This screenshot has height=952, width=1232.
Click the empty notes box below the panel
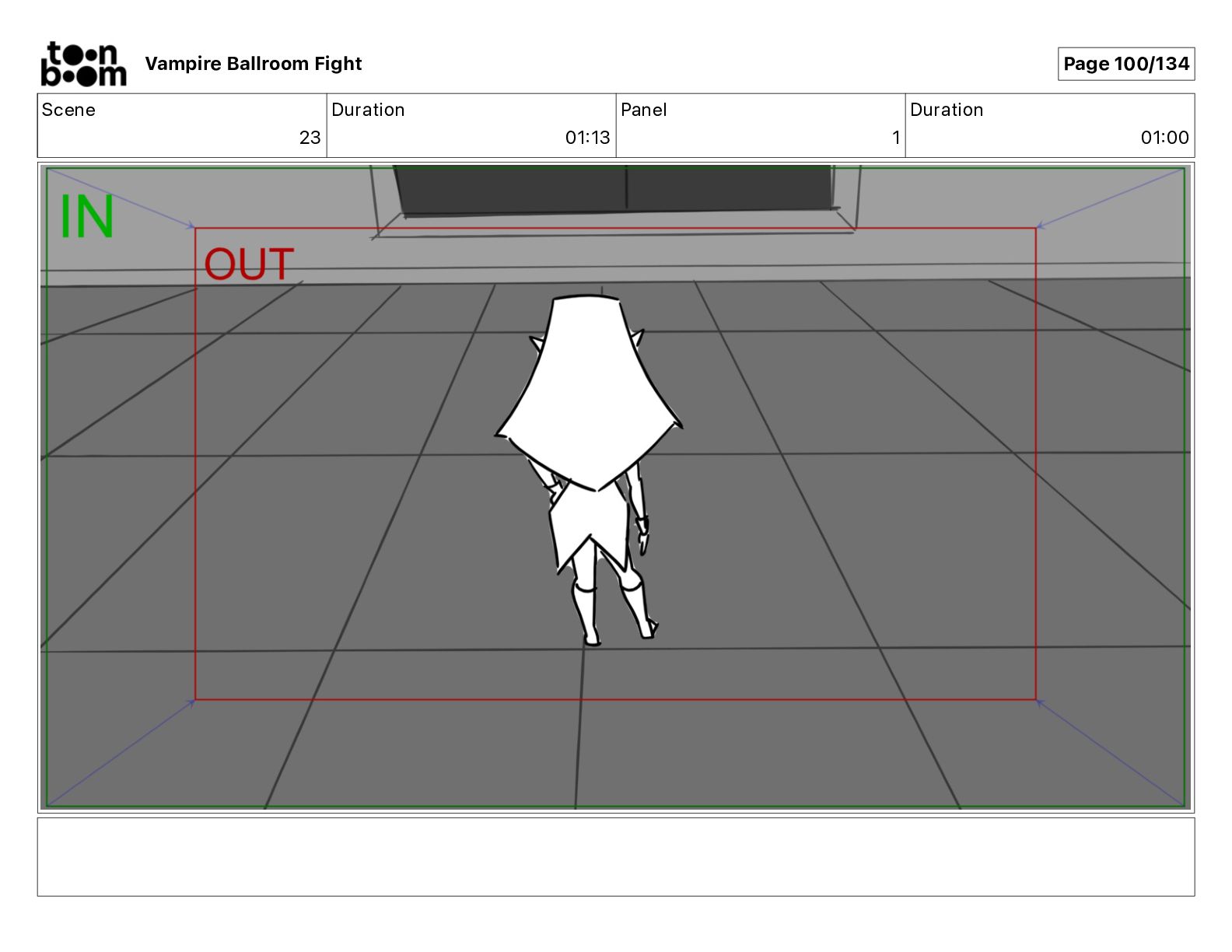pyautogui.click(x=616, y=857)
